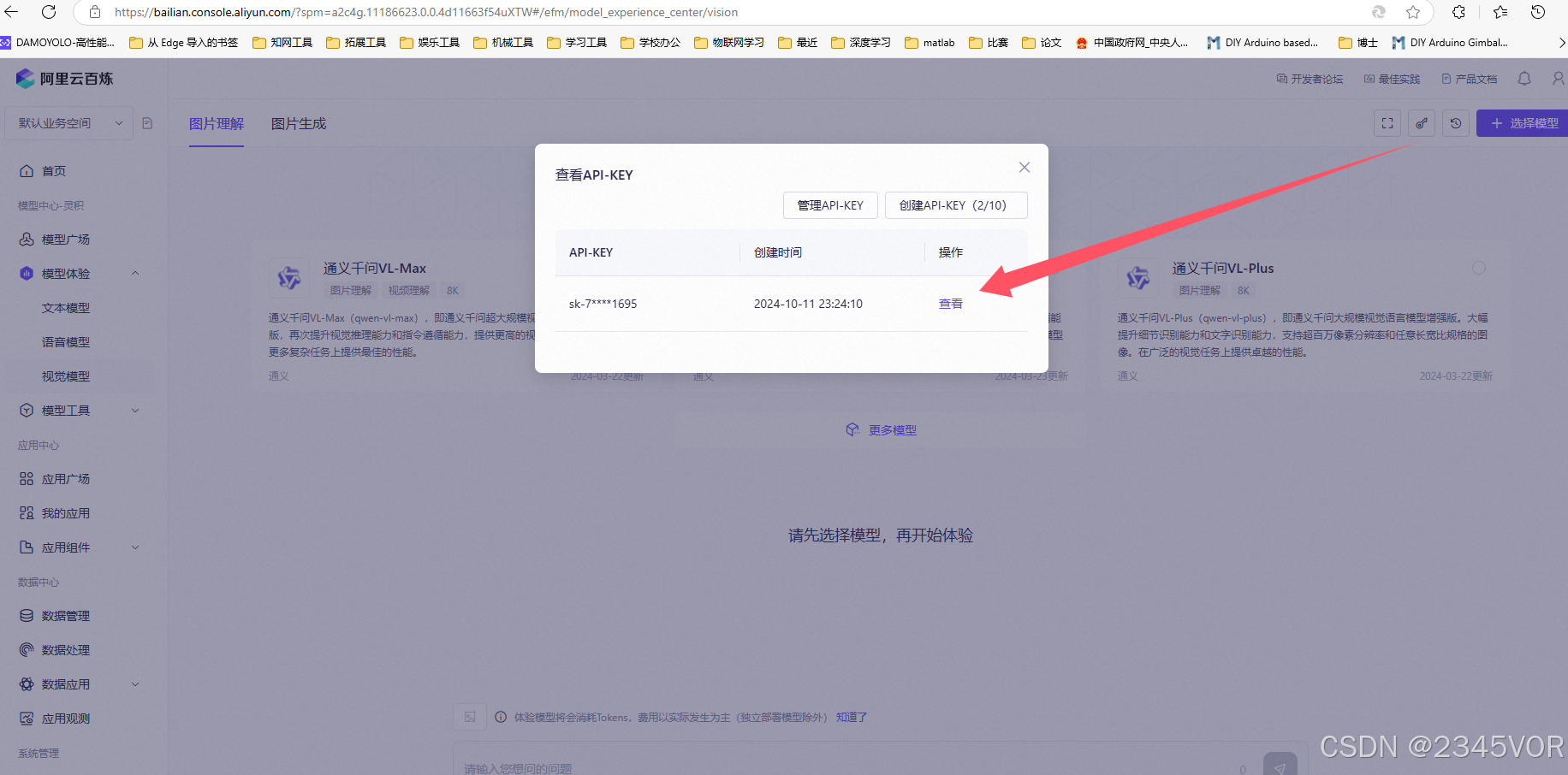Click the document icon next to the 默认业务空间 selector

147,123
